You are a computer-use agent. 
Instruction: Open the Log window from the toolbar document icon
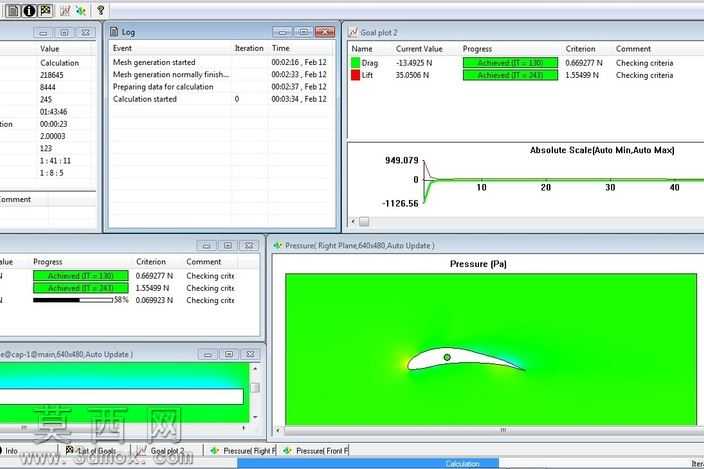click(x=13, y=10)
